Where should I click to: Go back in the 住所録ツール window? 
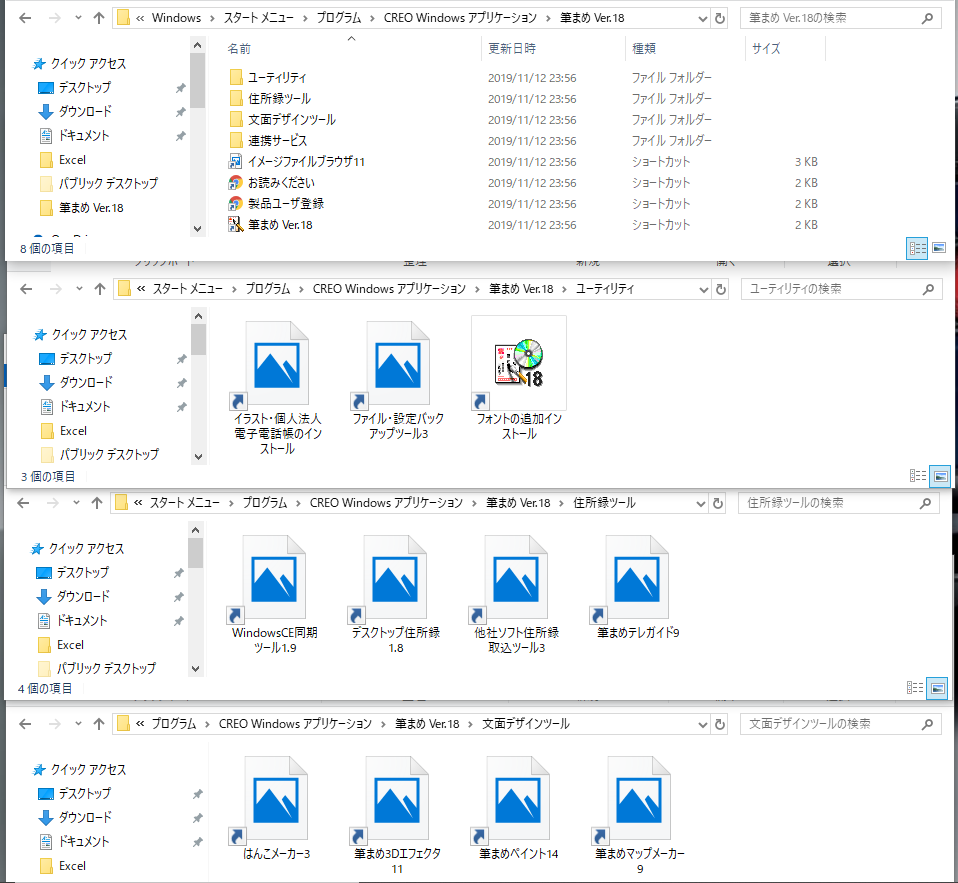click(x=23, y=503)
